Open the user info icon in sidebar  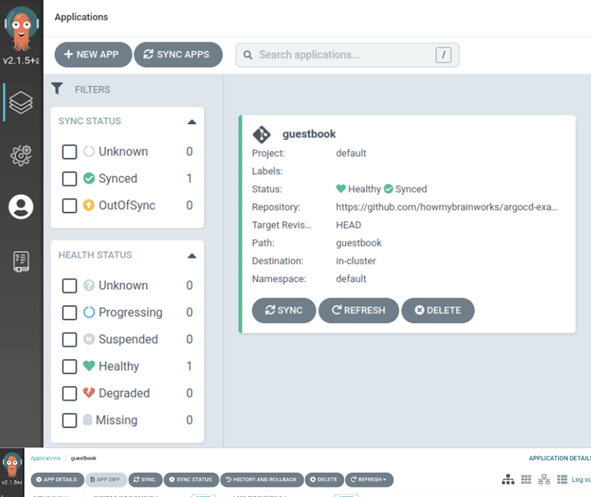click(21, 207)
